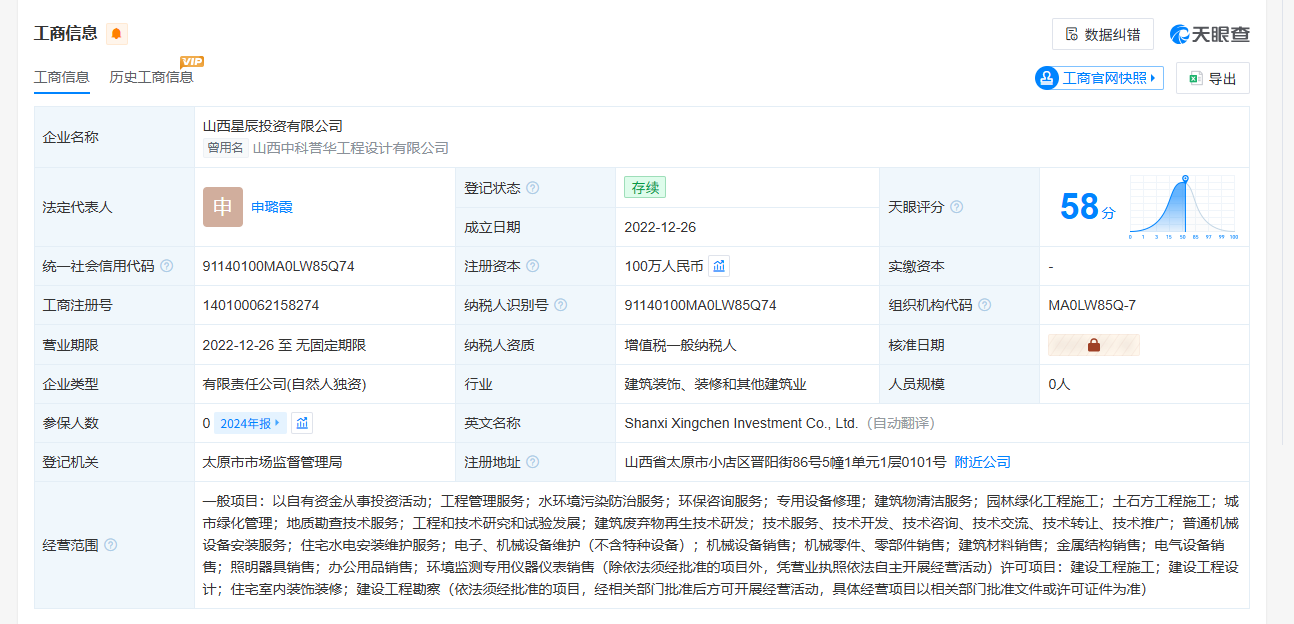1294x624 pixels.
Task: Open the 工商官网快照 dropdown
Action: [x=1099, y=78]
